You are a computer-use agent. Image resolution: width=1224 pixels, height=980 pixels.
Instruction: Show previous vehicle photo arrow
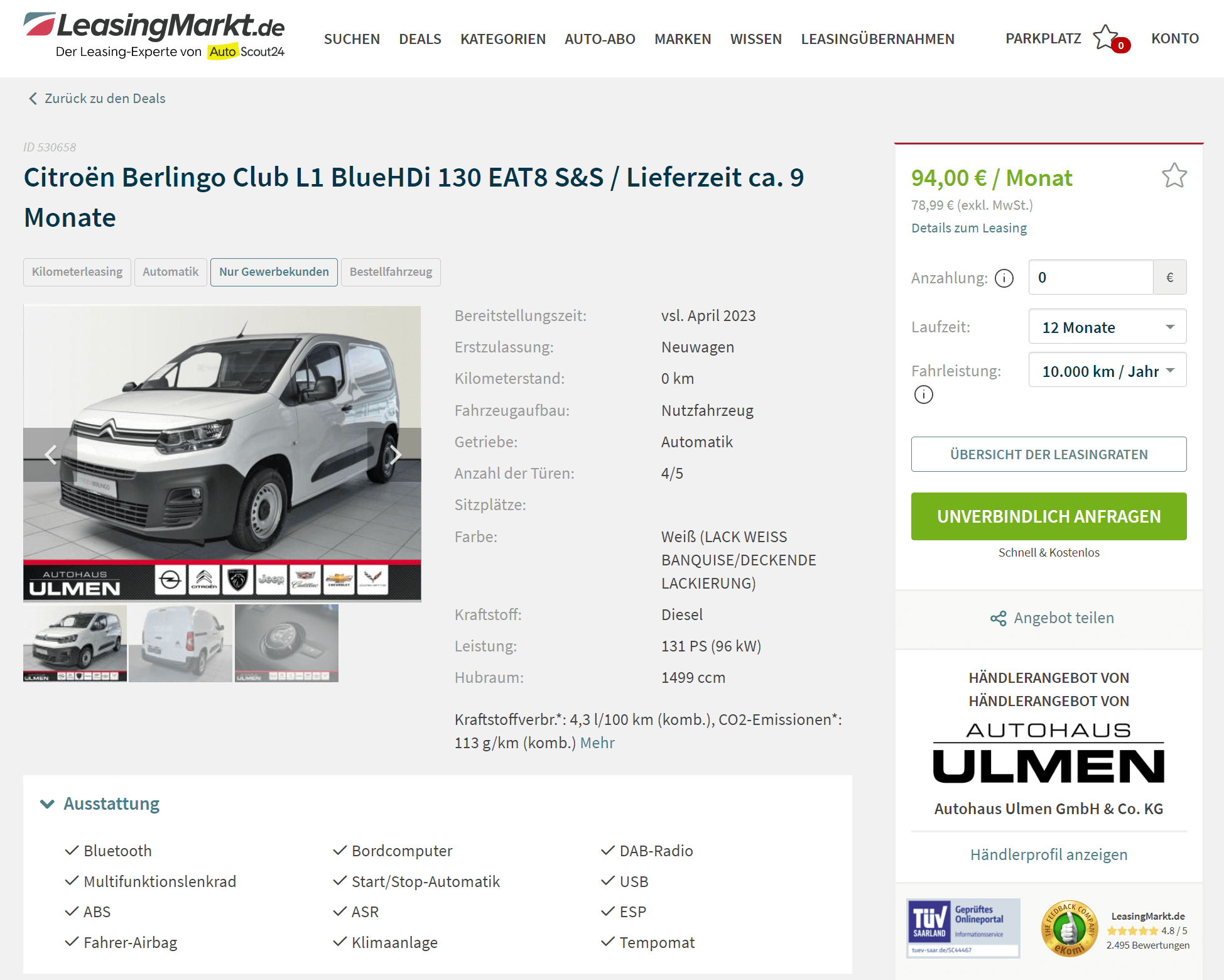50,455
